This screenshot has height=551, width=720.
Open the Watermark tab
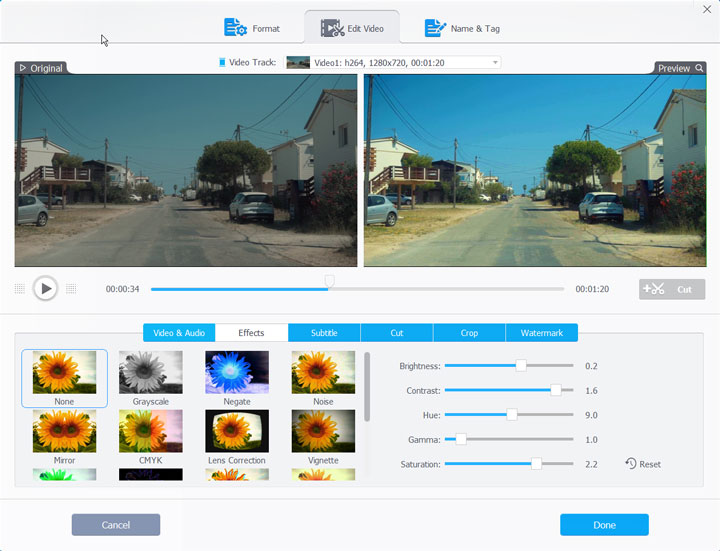pyautogui.click(x=542, y=333)
